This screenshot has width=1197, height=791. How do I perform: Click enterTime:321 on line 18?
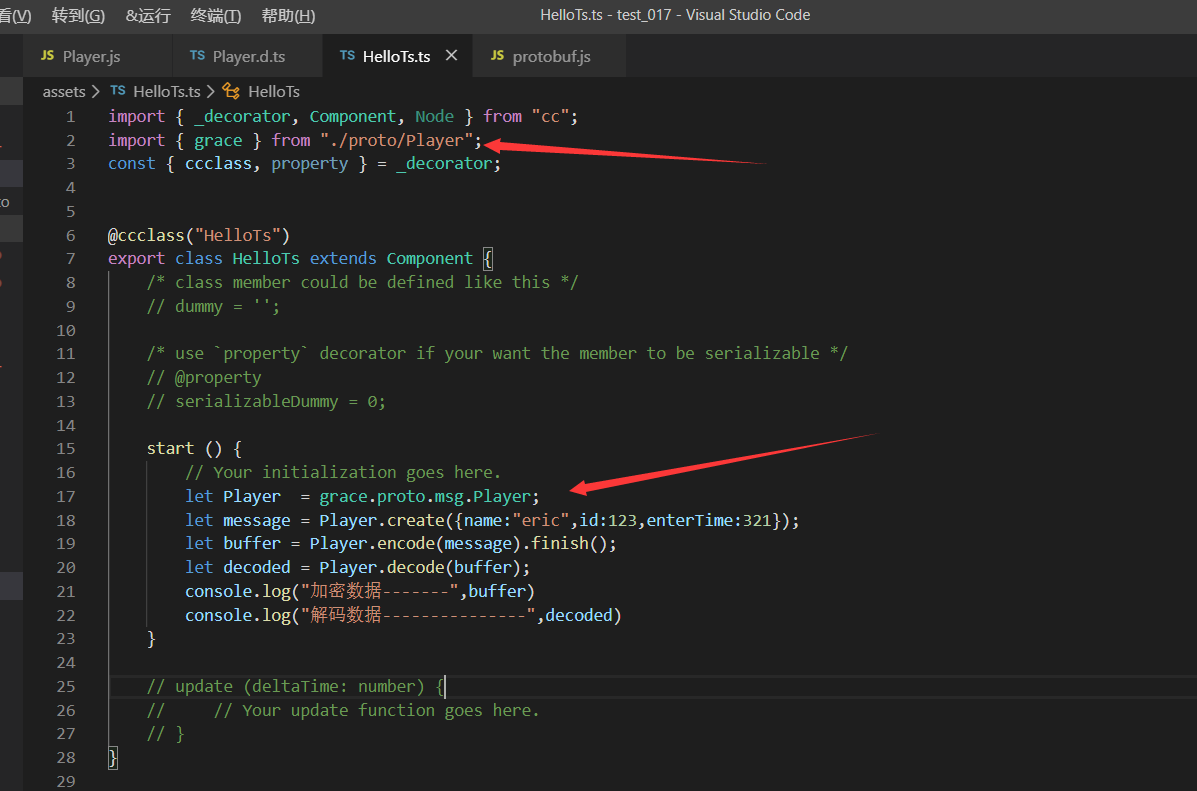[x=709, y=521]
